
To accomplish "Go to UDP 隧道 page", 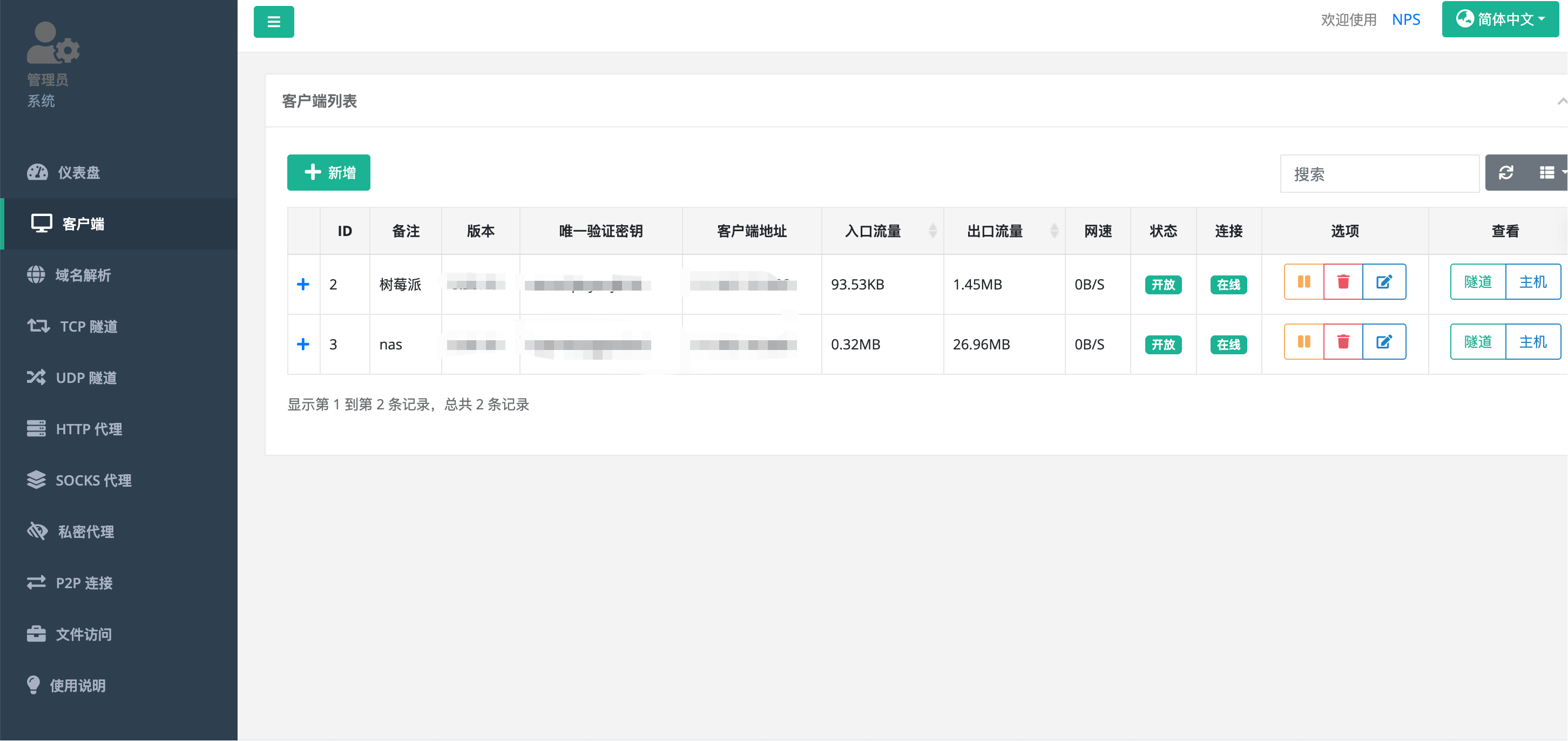I will coord(119,378).
